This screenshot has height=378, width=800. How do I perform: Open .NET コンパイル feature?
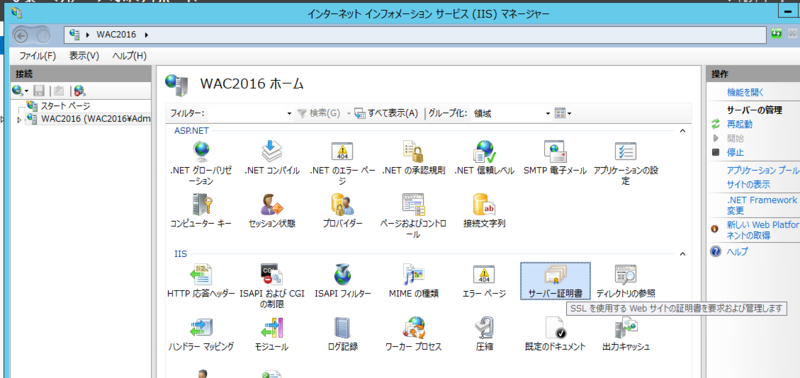(271, 158)
